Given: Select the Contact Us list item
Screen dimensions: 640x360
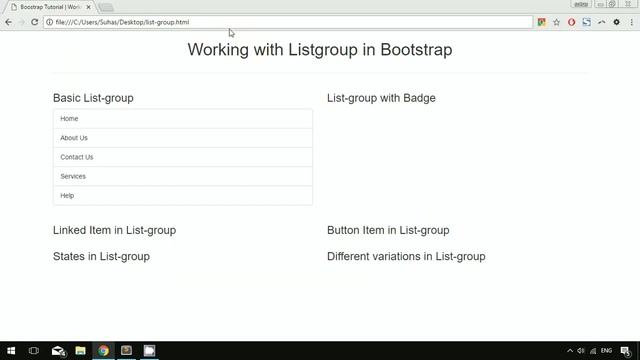Looking at the screenshot, I should pyautogui.click(x=183, y=157).
